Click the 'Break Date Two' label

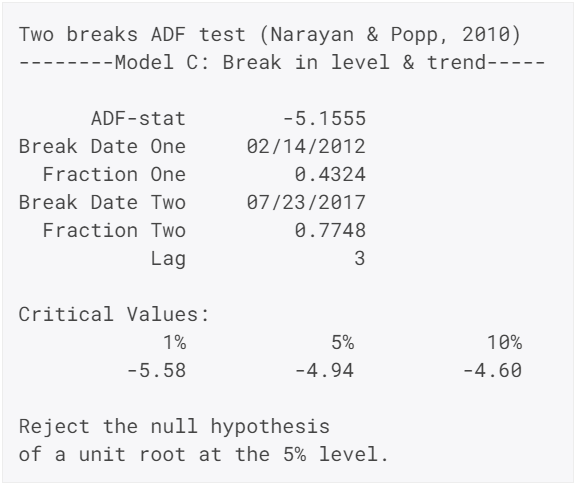click(x=102, y=202)
